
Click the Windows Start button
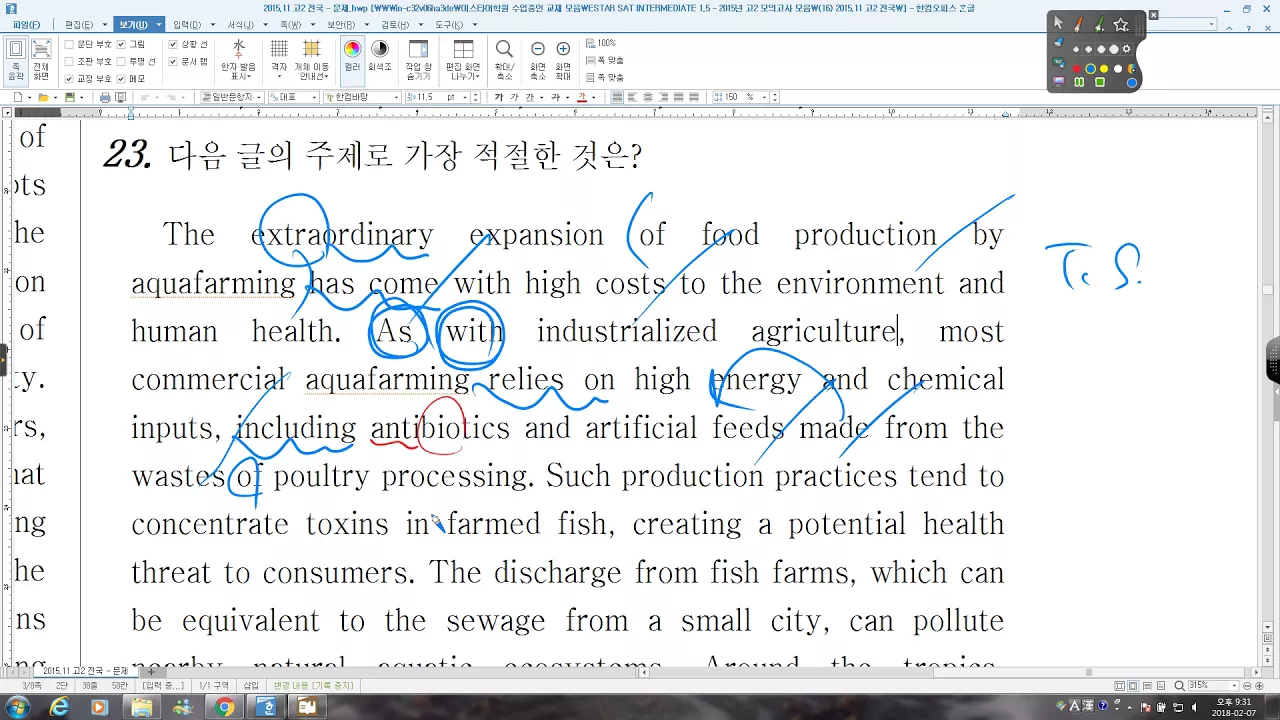pos(17,707)
